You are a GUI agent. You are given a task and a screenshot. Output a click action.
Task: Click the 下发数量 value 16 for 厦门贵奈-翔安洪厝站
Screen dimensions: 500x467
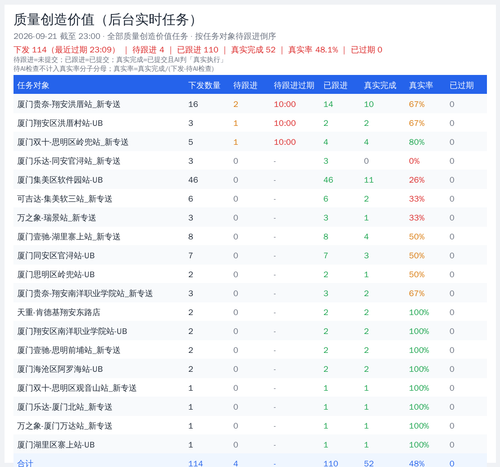(193, 104)
